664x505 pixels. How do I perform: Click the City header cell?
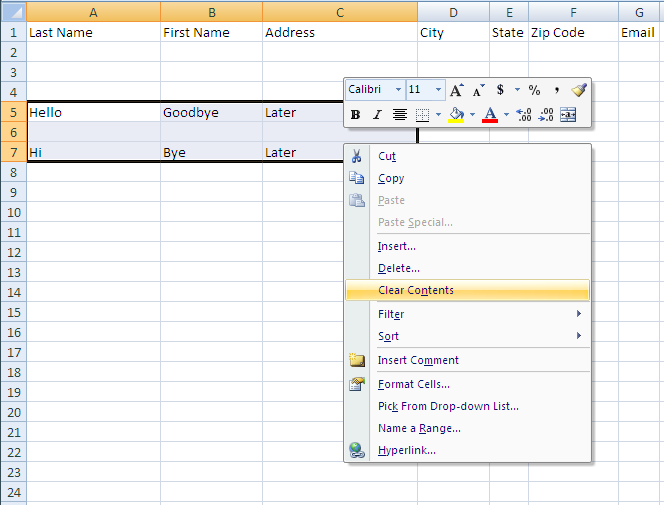[x=454, y=32]
